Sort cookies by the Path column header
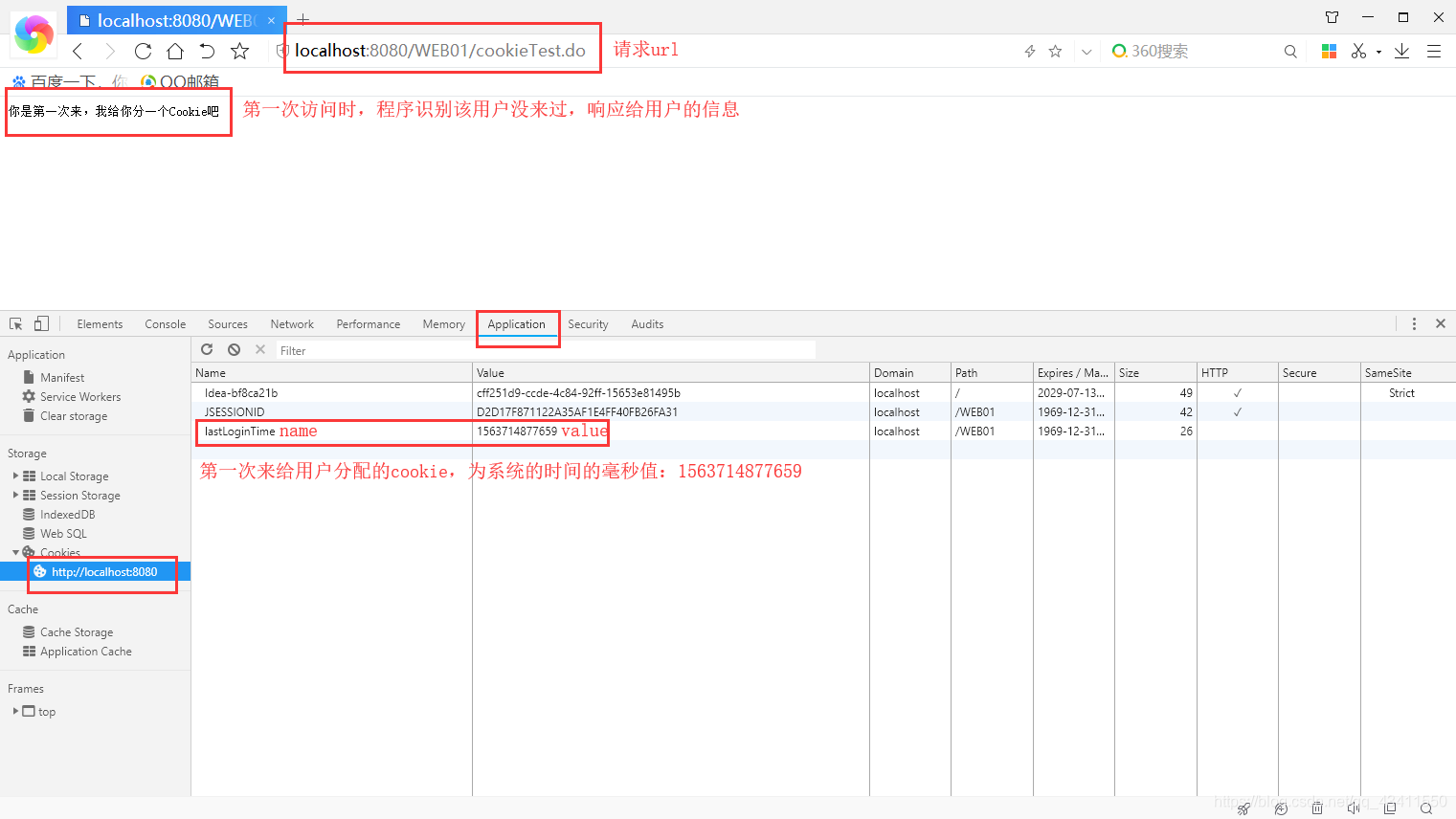This screenshot has height=819, width=1456. 992,373
